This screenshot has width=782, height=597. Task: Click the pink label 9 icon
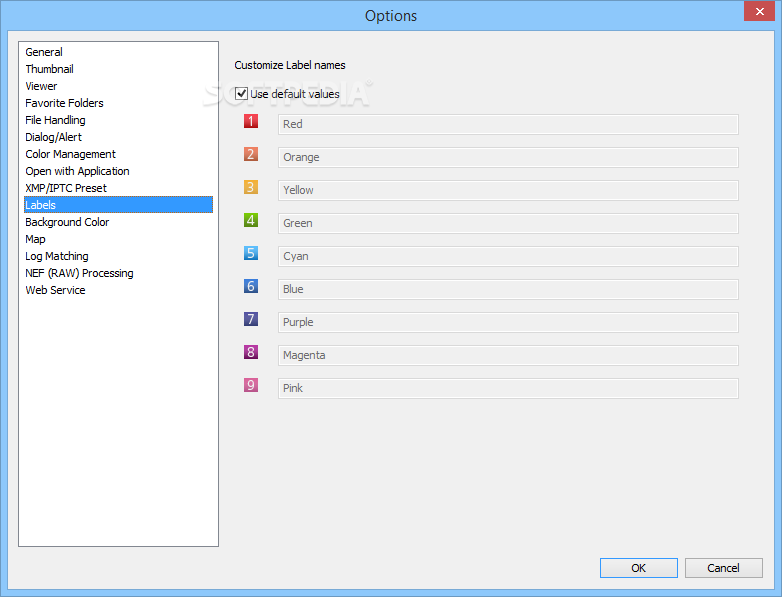(251, 385)
